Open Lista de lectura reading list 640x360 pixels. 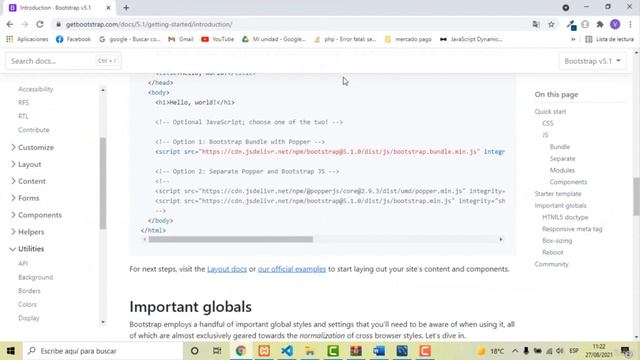[x=609, y=39]
